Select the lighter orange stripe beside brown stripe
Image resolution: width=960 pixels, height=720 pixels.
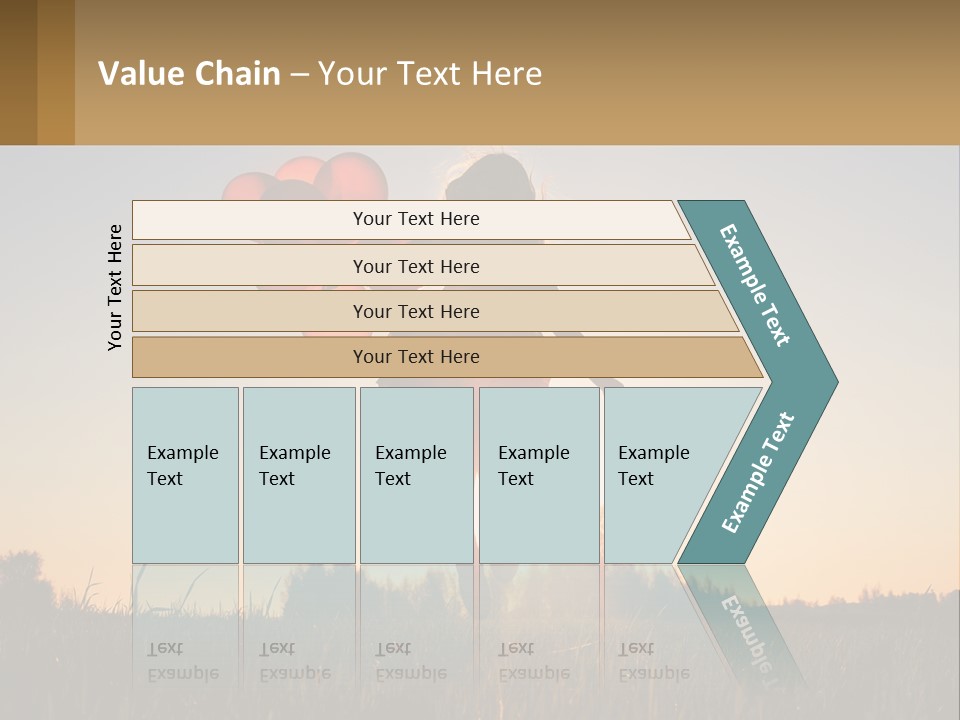pyautogui.click(x=55, y=72)
